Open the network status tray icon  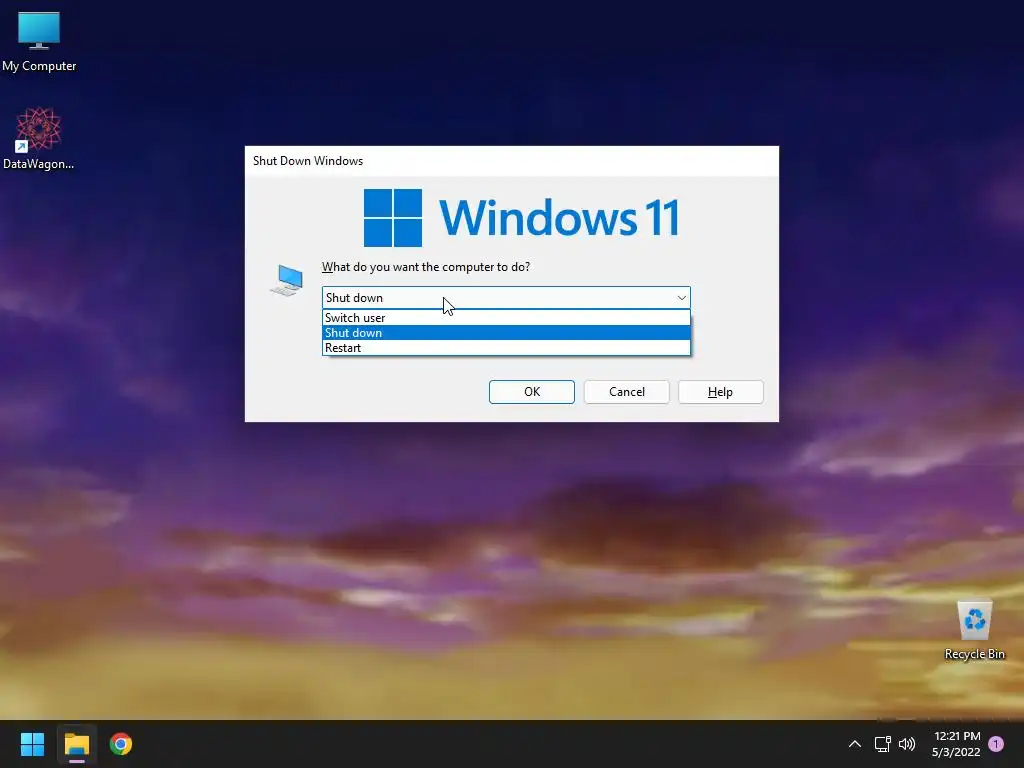[882, 744]
